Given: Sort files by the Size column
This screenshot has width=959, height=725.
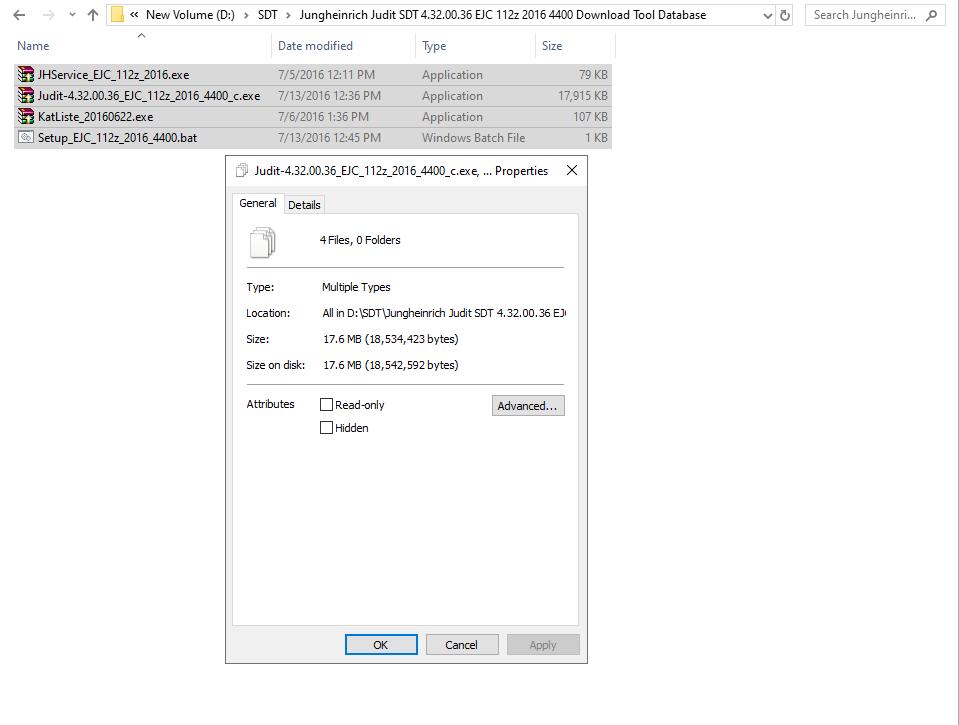Looking at the screenshot, I should point(552,46).
